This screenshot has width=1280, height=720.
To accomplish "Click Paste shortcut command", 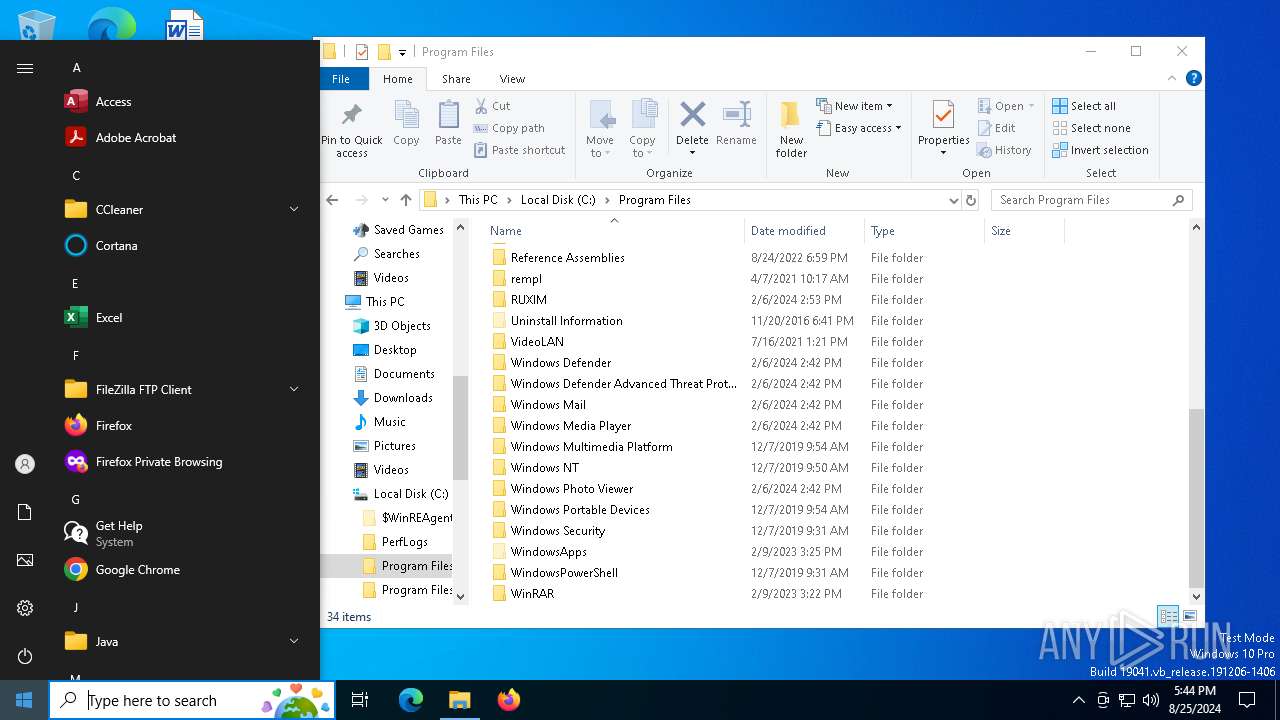I will (520, 150).
